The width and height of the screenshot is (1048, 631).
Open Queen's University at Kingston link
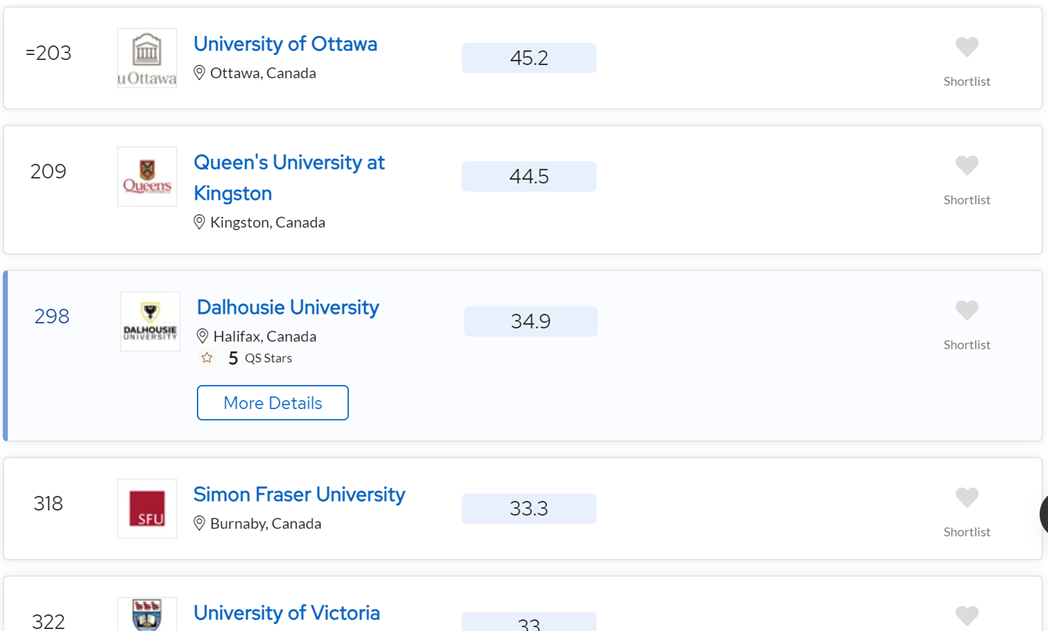[x=289, y=178]
